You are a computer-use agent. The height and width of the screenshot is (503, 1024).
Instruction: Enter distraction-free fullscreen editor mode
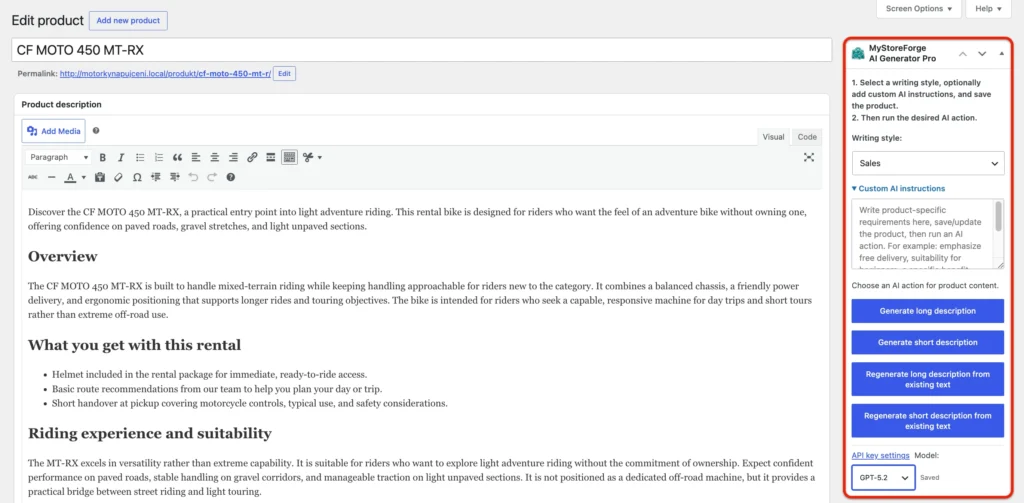click(x=809, y=157)
